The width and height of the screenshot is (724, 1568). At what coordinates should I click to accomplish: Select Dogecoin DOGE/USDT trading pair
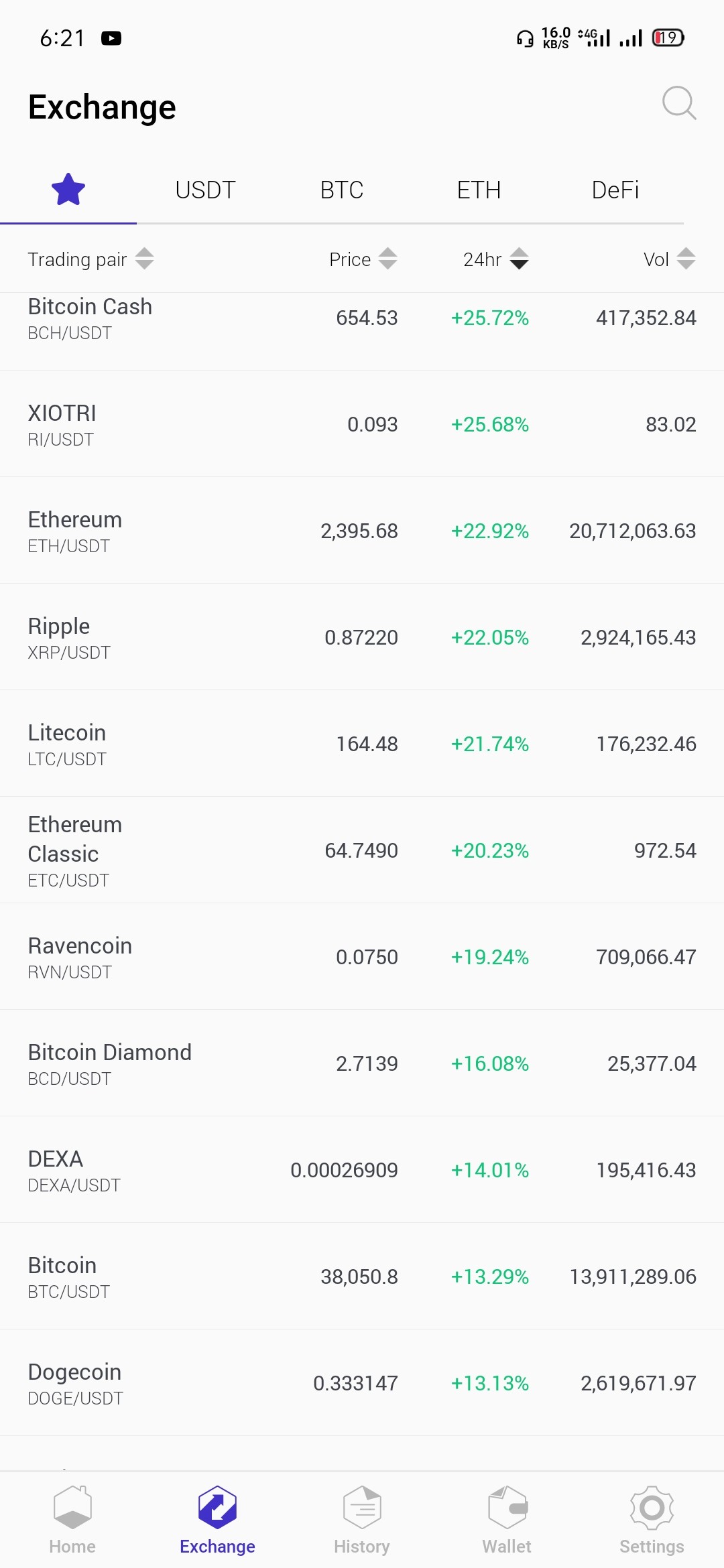click(x=362, y=1383)
